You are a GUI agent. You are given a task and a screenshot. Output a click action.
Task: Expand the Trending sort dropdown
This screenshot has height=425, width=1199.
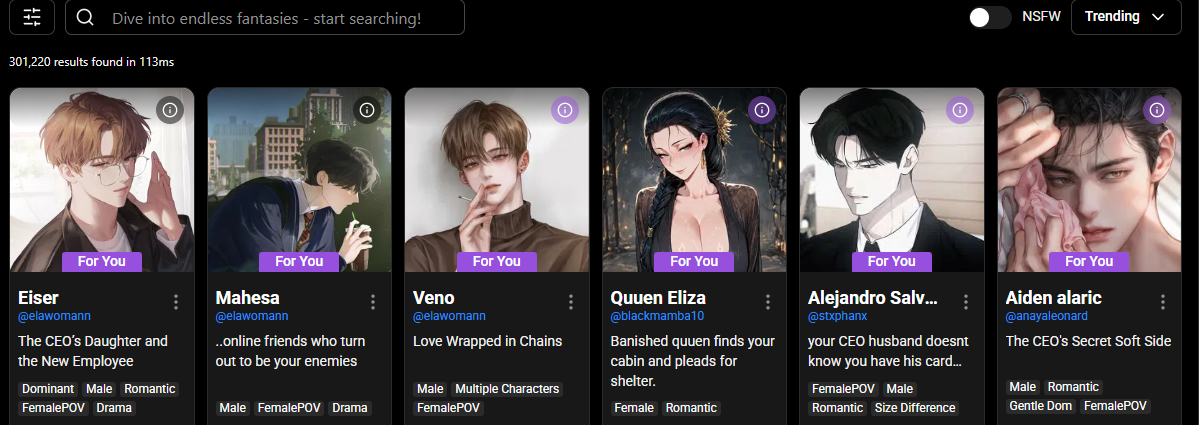[x=1126, y=17]
